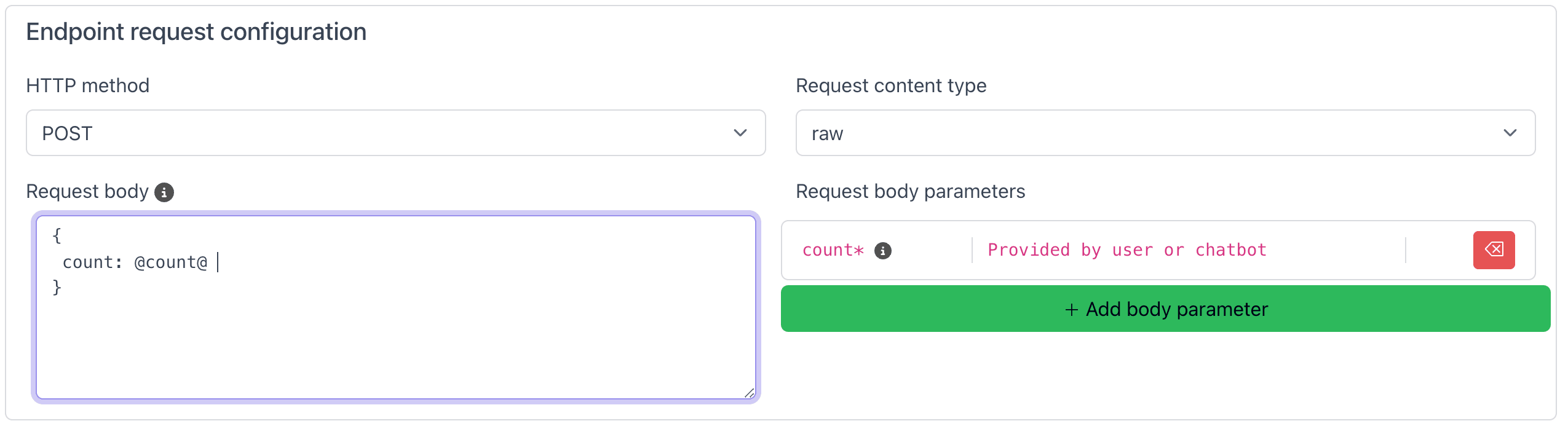The image size is (1568, 429).
Task: Delete the count parameter with red button
Action: point(1493,250)
